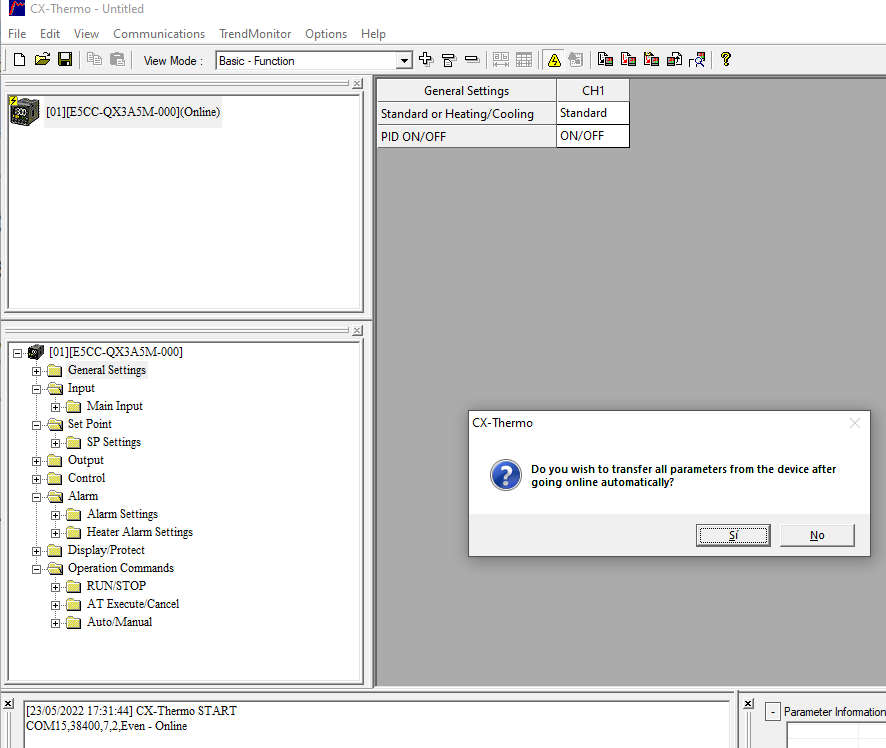Image resolution: width=886 pixels, height=748 pixels.
Task: Expand the Alarm Settings folder
Action: [55, 515]
